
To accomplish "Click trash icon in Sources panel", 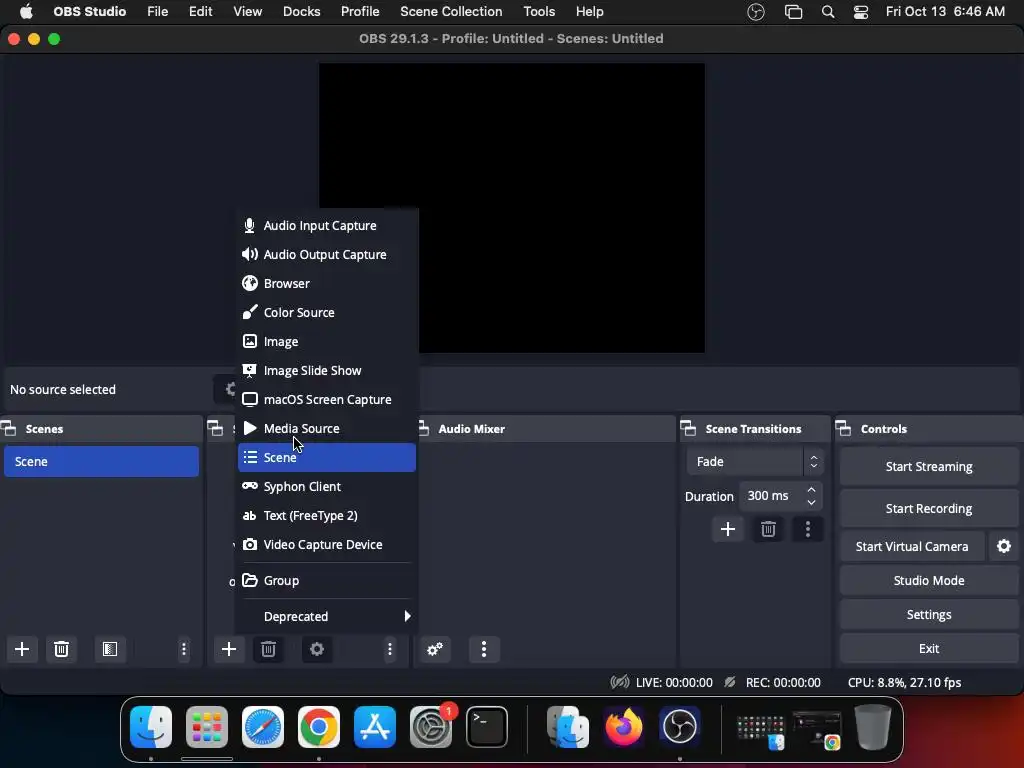I will [x=268, y=649].
